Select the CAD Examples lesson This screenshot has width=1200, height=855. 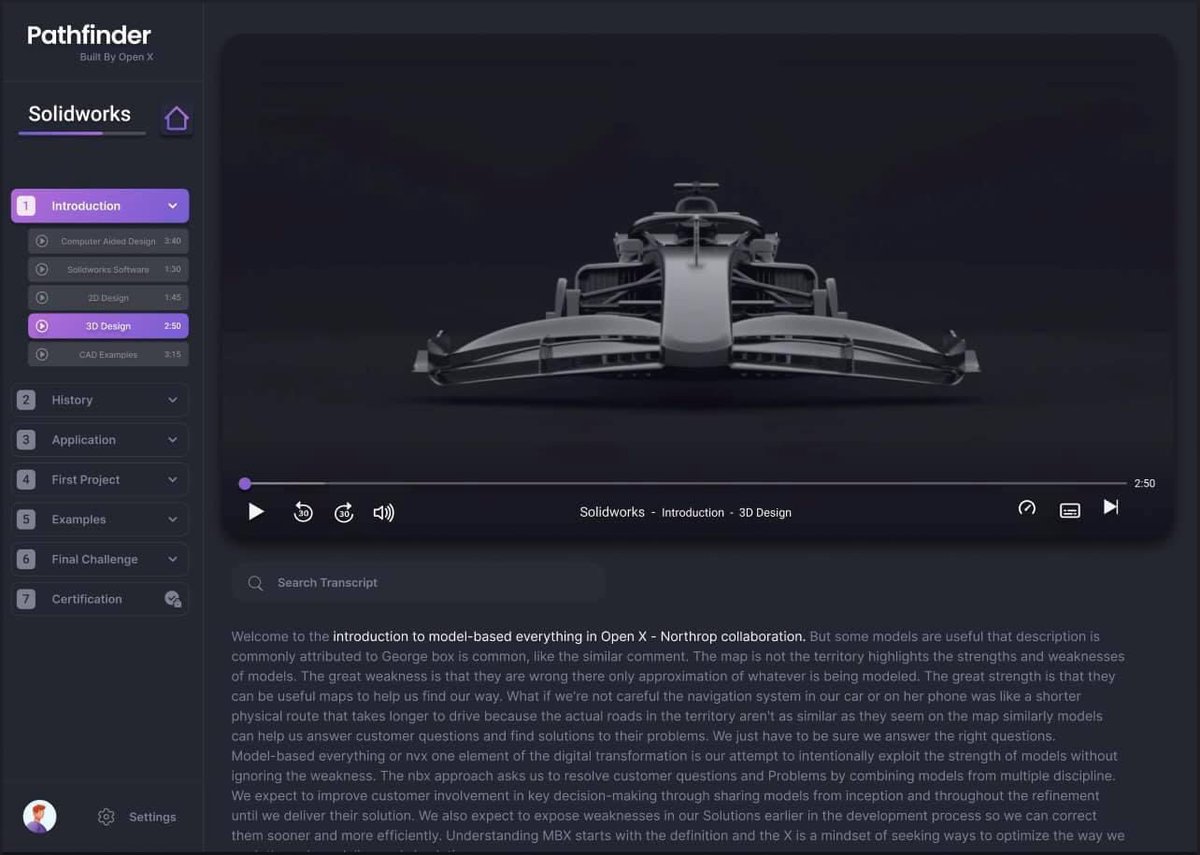(108, 354)
